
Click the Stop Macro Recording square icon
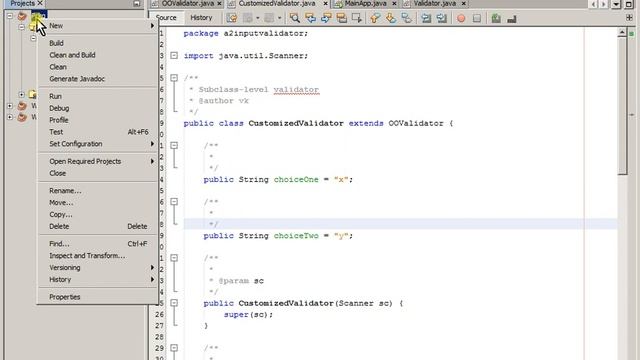coord(477,18)
